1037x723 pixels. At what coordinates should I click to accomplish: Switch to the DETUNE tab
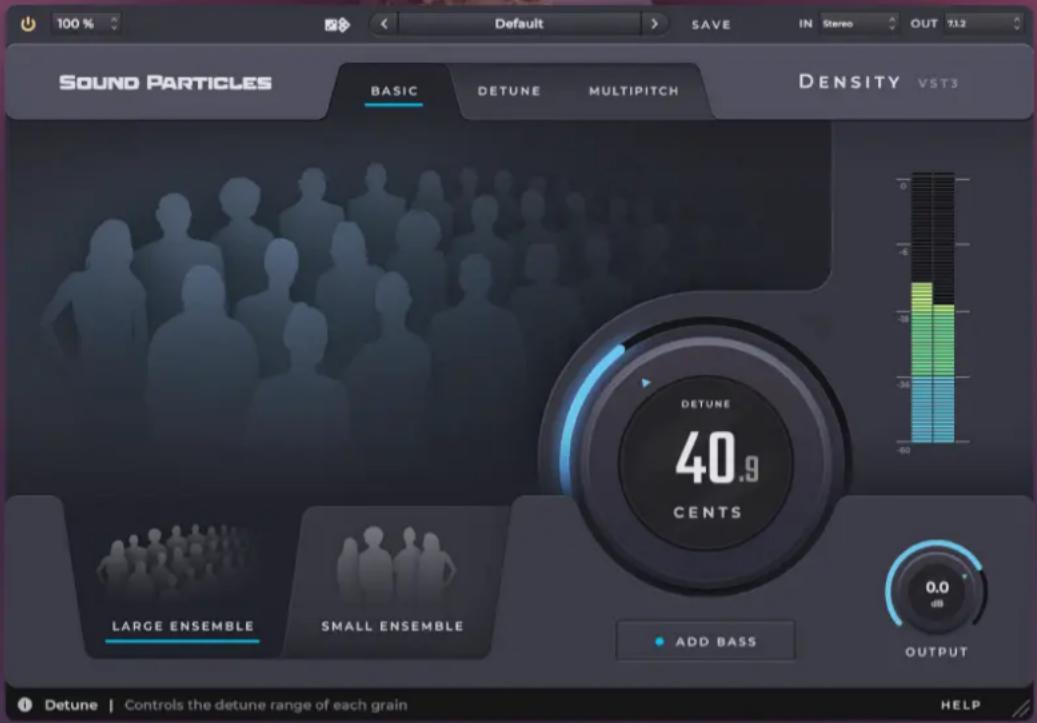pos(509,91)
